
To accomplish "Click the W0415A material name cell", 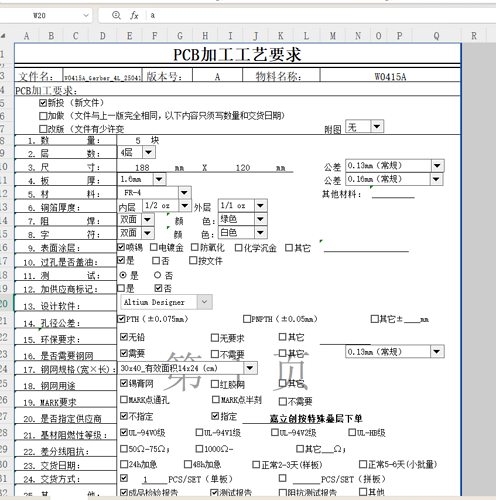I will point(390,76).
